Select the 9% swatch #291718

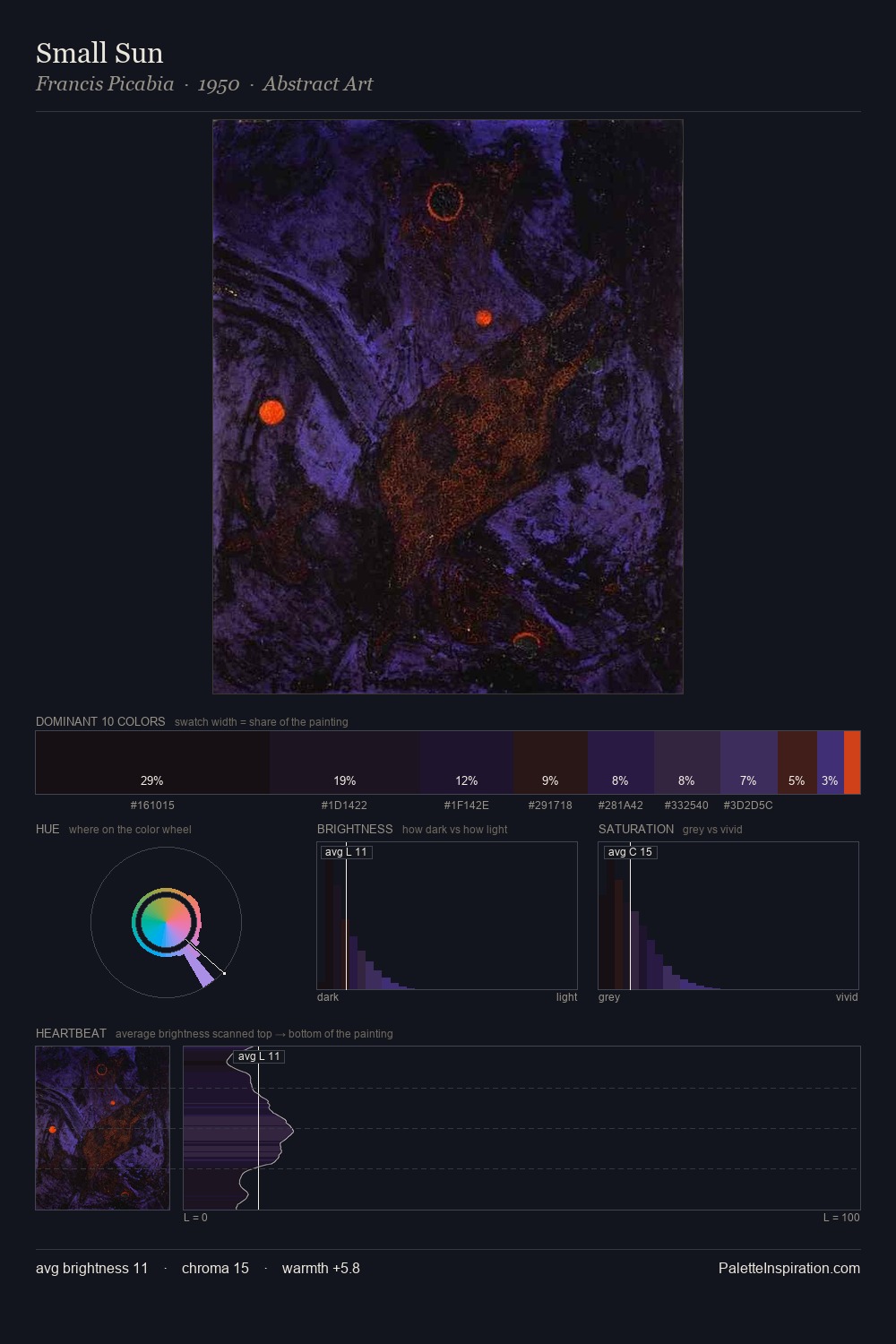click(x=551, y=762)
